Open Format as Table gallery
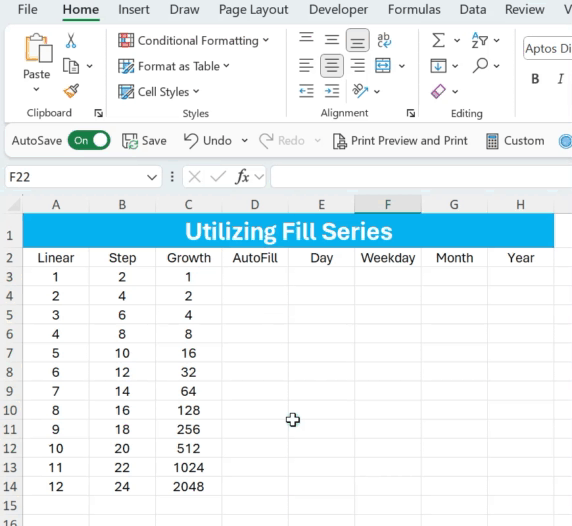 click(174, 66)
